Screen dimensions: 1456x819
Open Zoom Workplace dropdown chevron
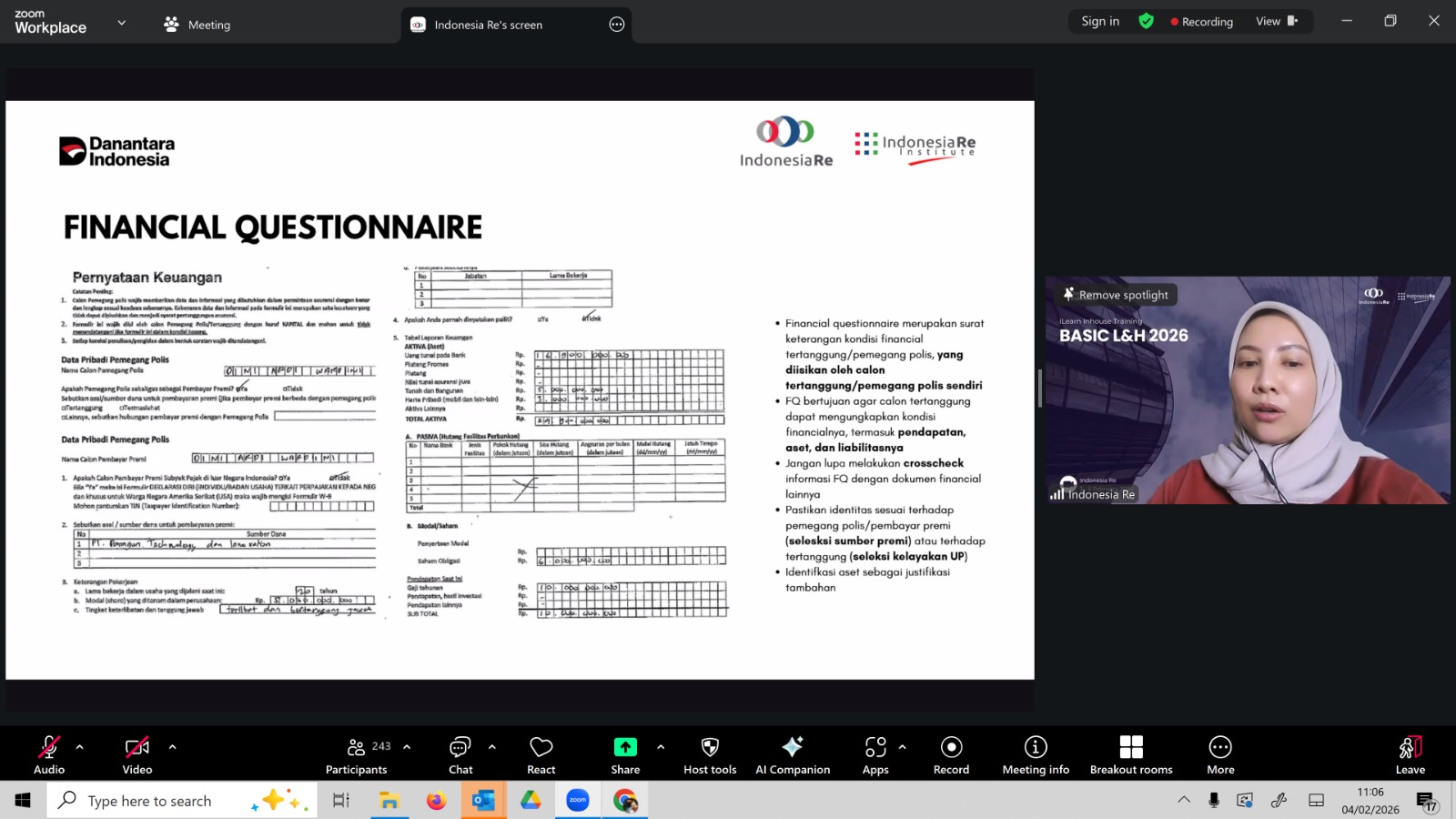coord(122,23)
